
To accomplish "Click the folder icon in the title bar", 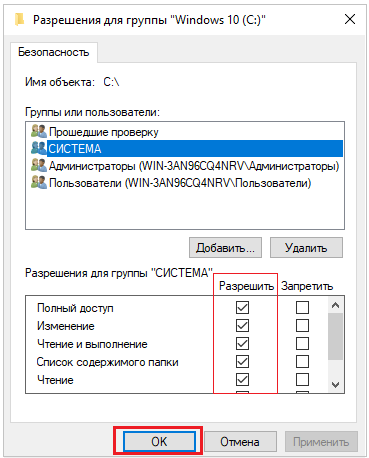I will (20, 20).
